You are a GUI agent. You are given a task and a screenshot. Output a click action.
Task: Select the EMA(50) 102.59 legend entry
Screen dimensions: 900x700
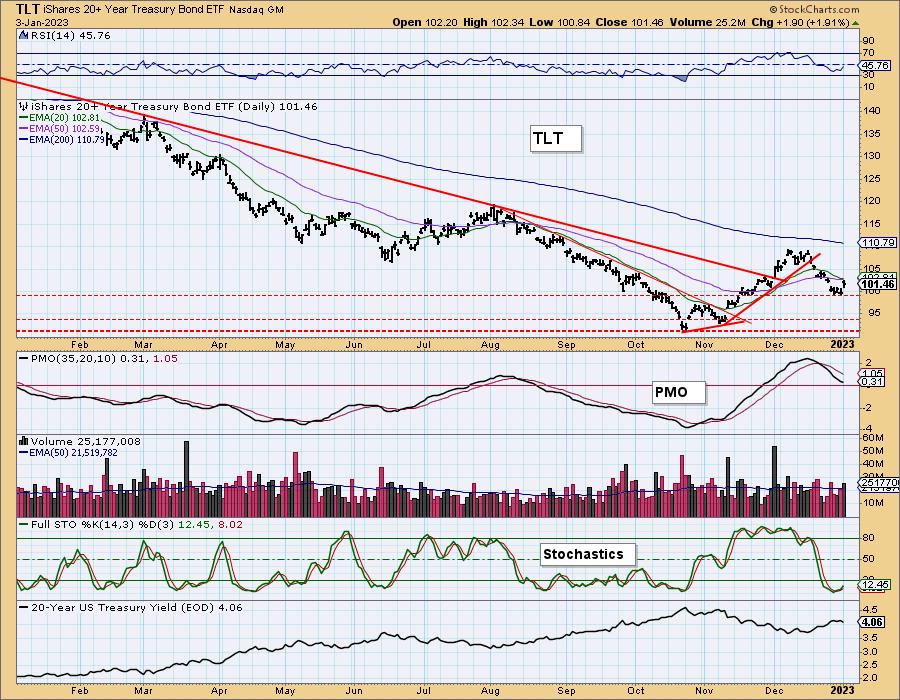click(60, 128)
